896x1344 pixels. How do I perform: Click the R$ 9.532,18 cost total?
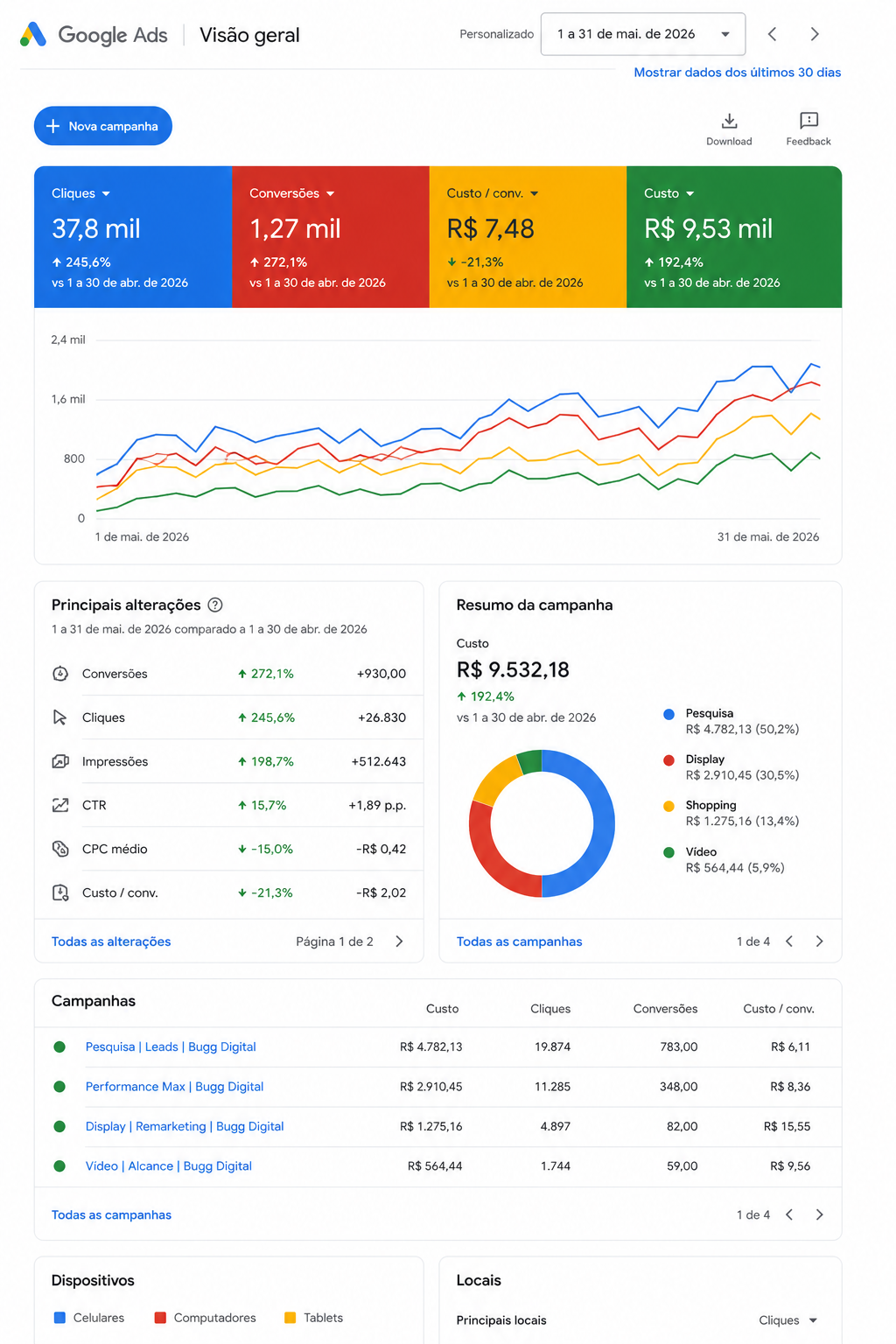pyautogui.click(x=513, y=670)
